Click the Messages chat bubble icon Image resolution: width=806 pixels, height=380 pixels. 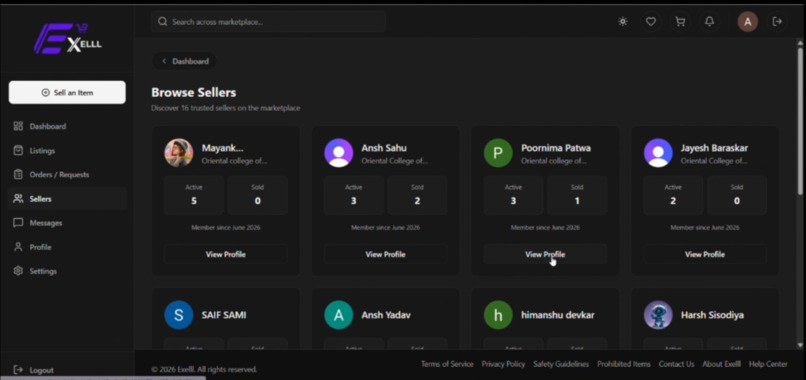point(19,223)
